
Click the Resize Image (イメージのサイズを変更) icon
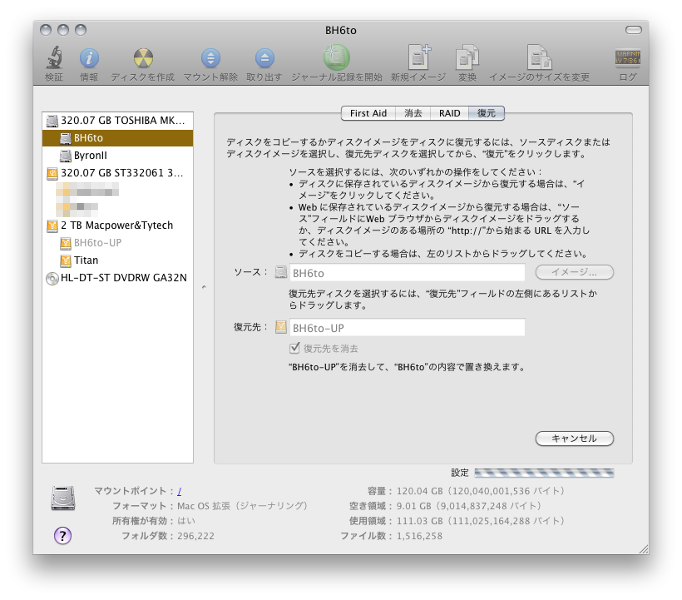(539, 57)
